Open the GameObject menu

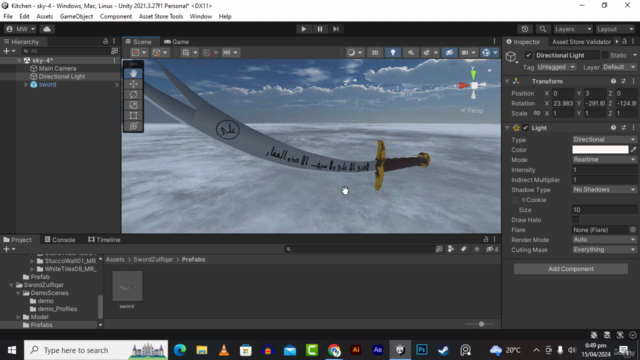pos(76,16)
